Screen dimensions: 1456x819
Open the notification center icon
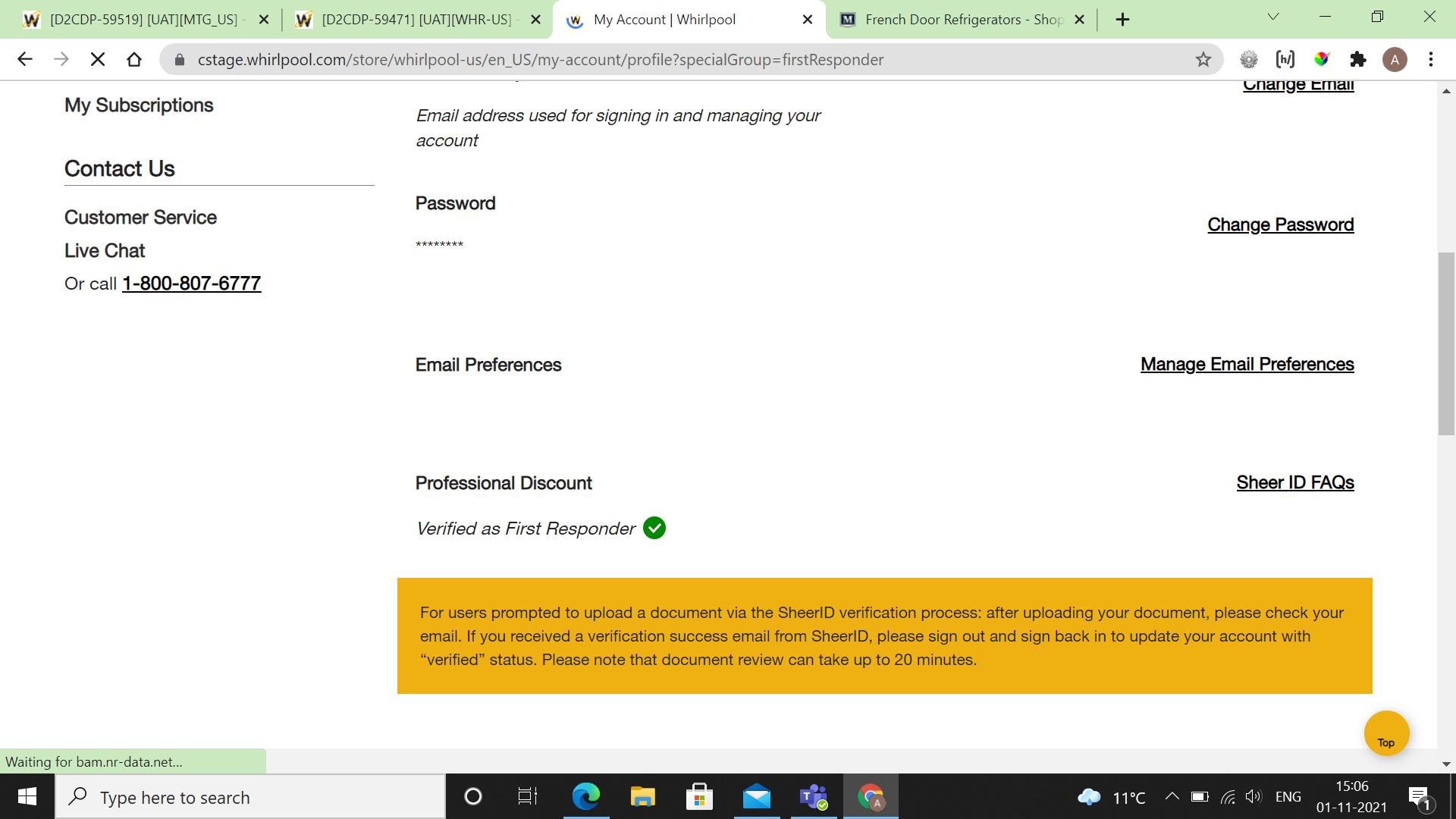pos(1420,797)
